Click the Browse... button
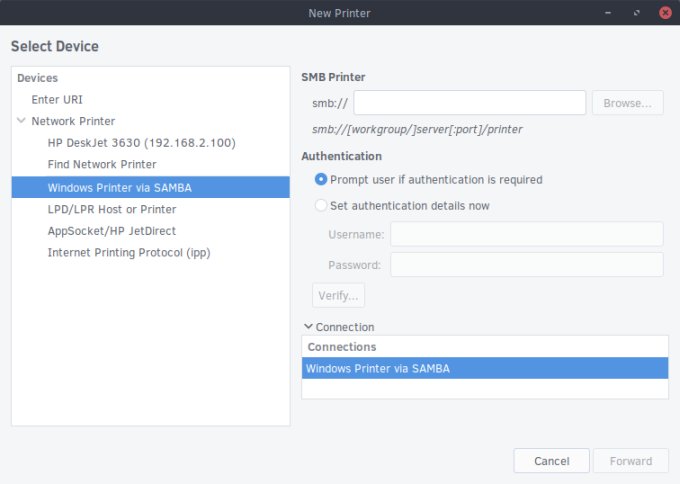 tap(628, 103)
